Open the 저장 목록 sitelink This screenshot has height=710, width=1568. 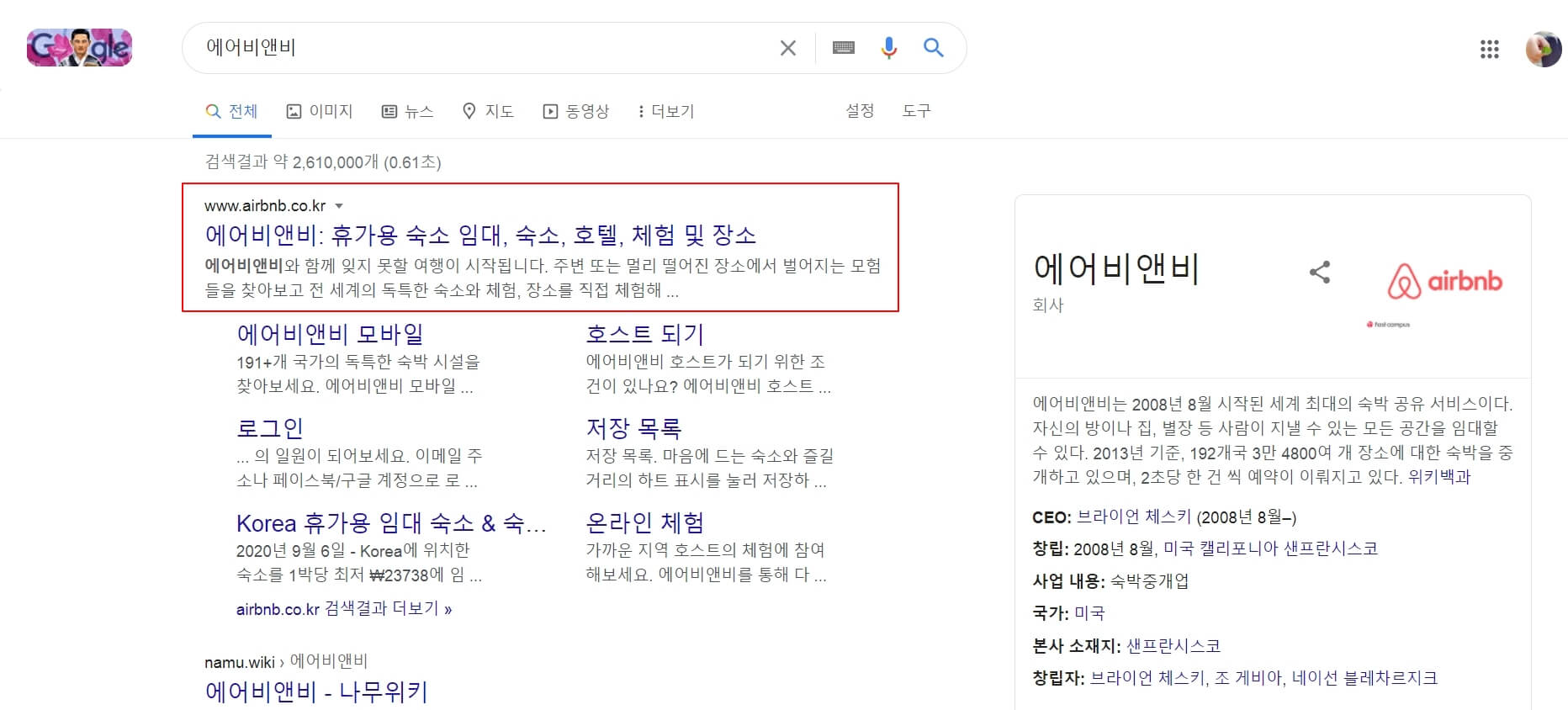633,428
